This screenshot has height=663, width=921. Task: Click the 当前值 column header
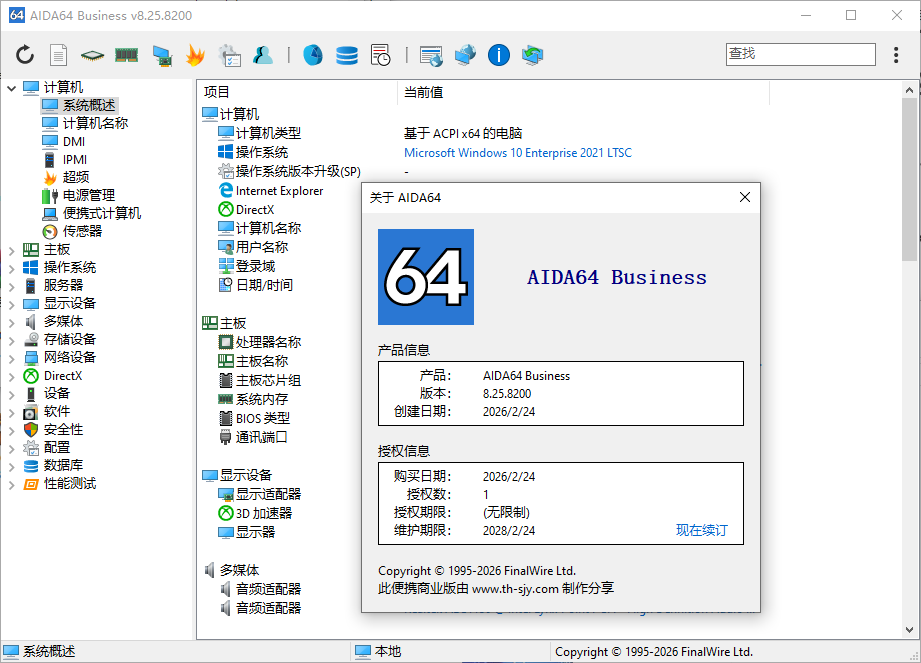click(424, 92)
